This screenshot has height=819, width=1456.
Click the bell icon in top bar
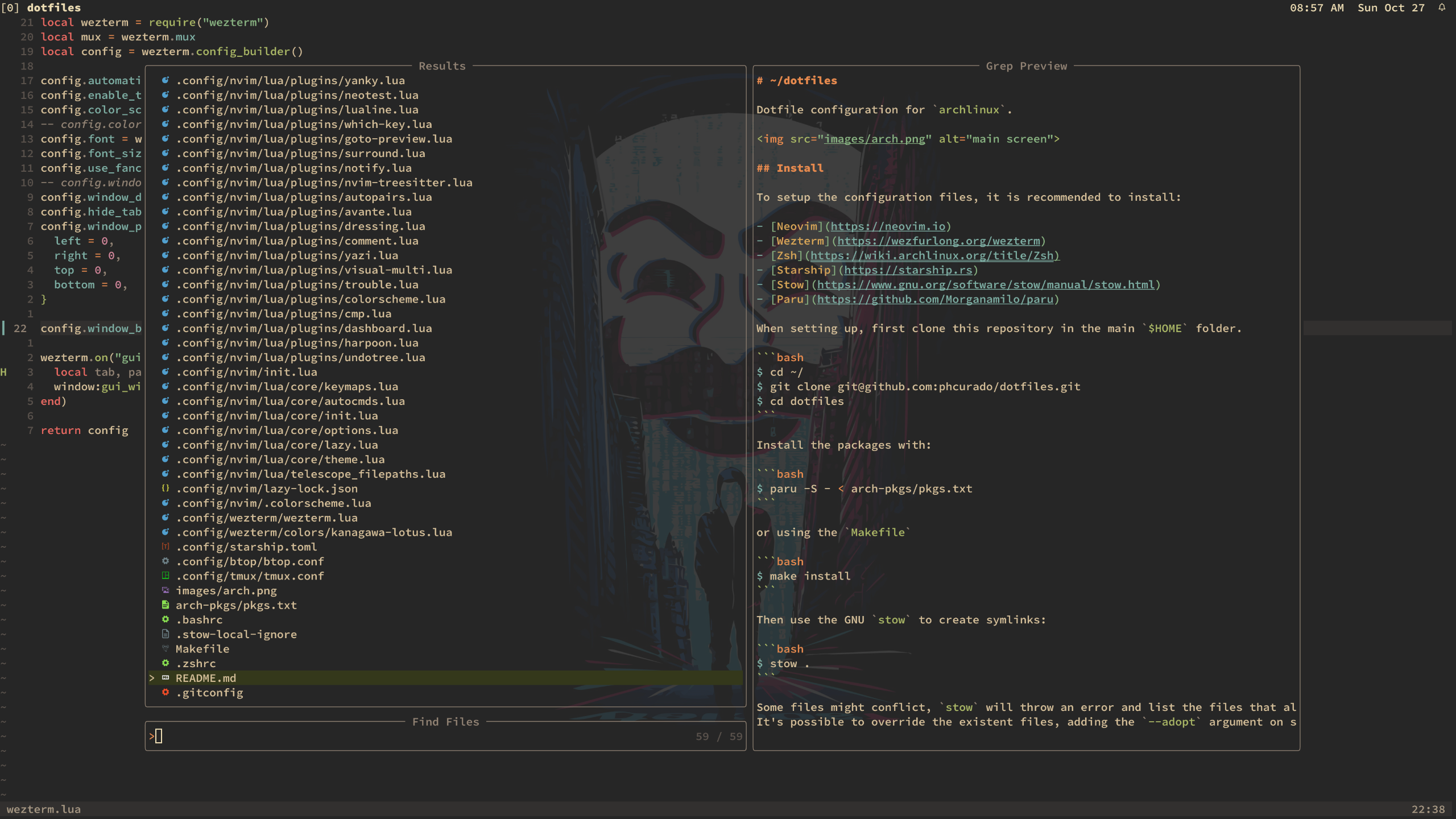1442,7
